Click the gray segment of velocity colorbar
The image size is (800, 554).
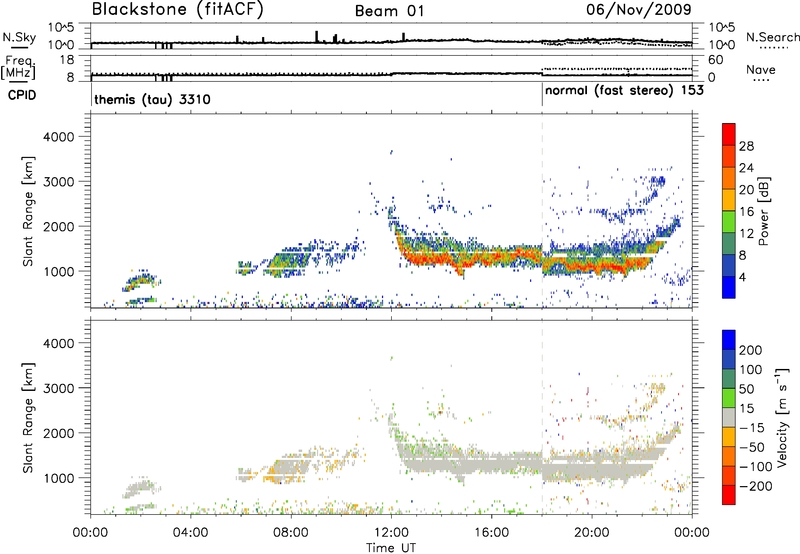pyautogui.click(x=729, y=417)
